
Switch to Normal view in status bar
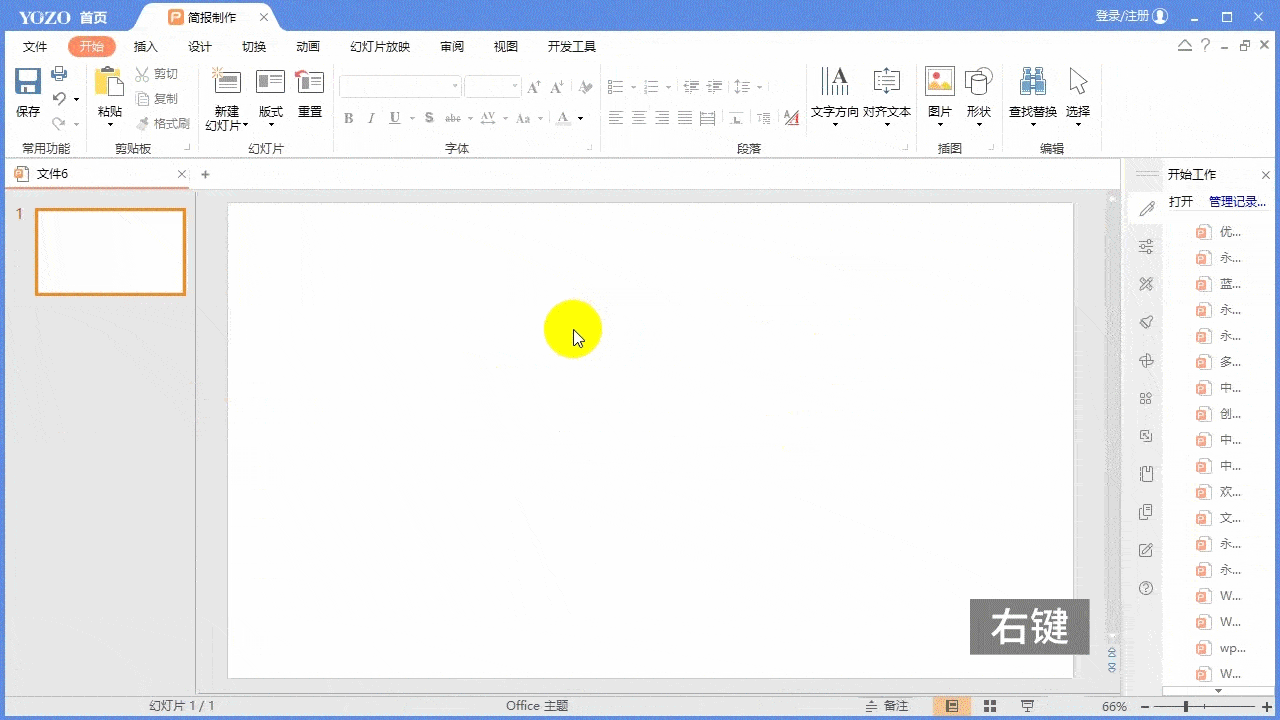(x=952, y=706)
